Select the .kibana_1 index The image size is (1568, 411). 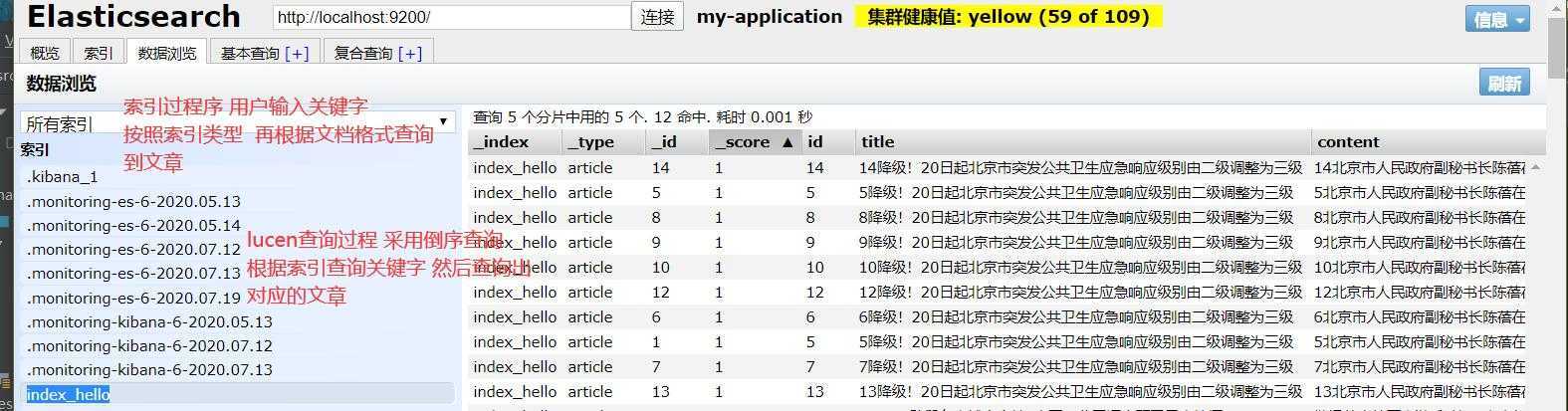pyautogui.click(x=238, y=177)
